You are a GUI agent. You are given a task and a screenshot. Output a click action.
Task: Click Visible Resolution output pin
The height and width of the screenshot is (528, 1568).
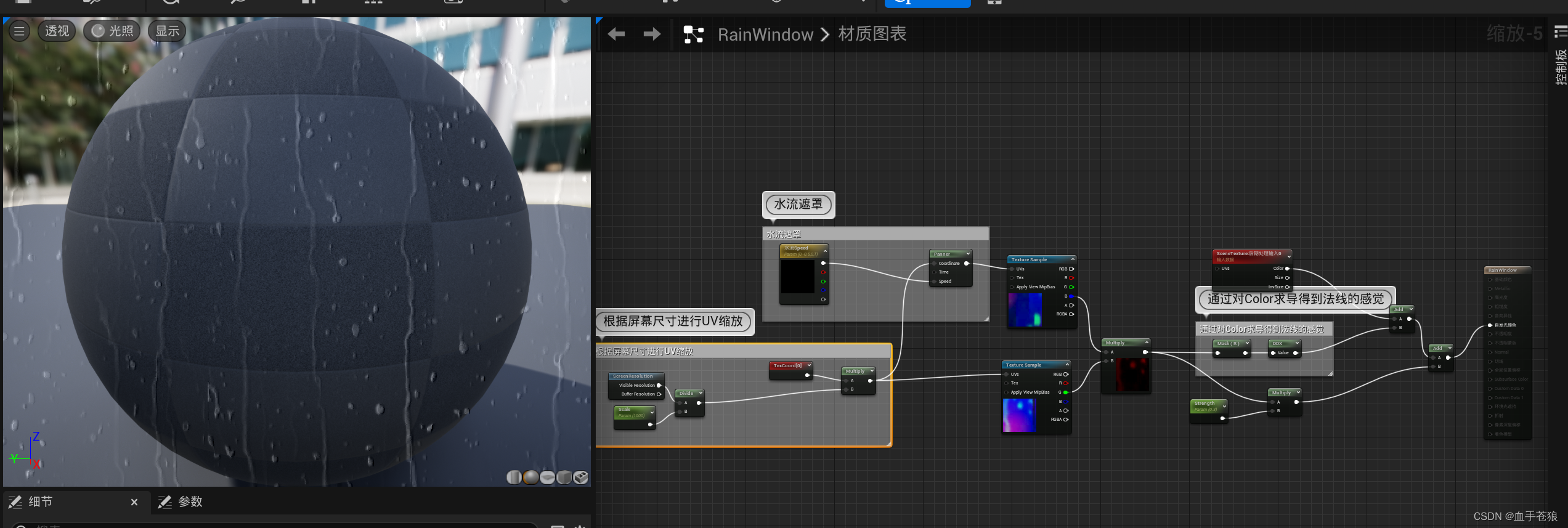click(x=659, y=385)
